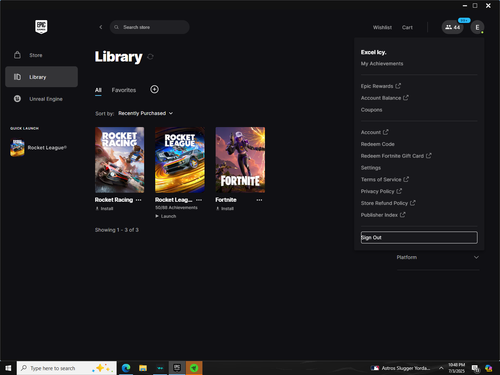
Task: Open Microsoft Edge from the taskbar
Action: [126, 368]
